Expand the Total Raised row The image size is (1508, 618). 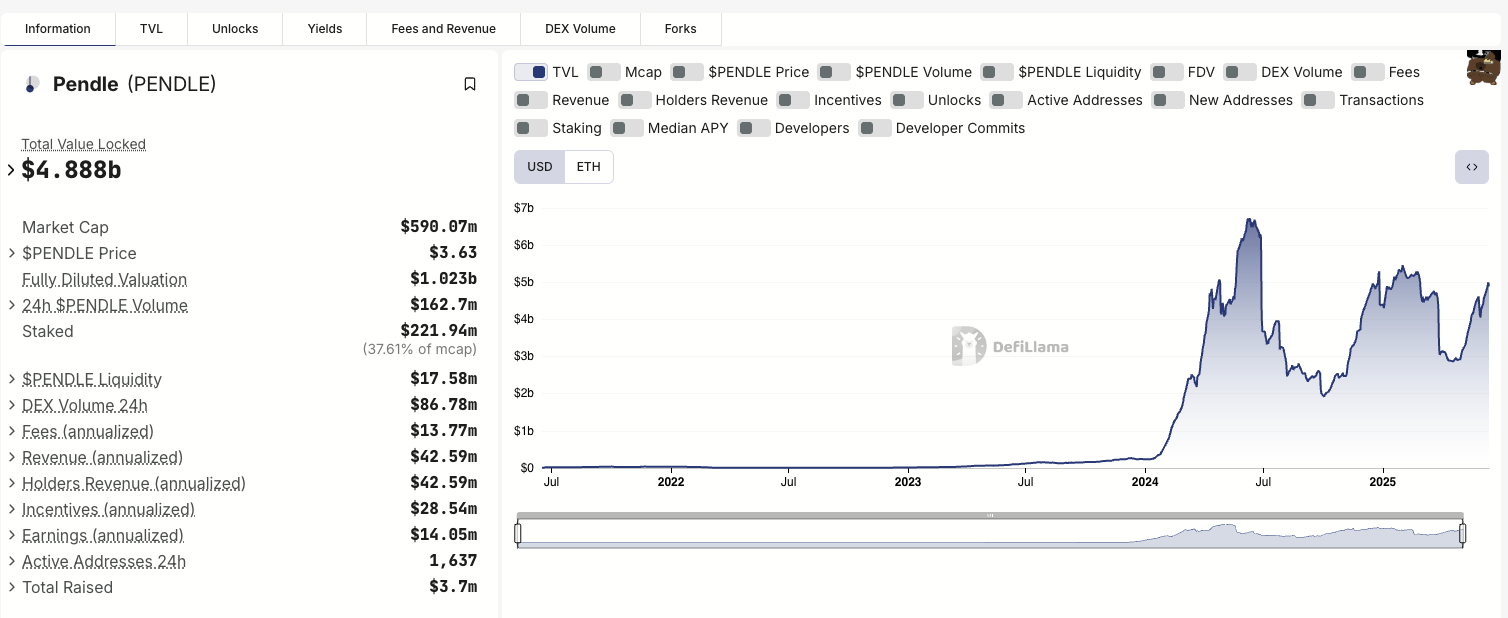(x=11, y=587)
